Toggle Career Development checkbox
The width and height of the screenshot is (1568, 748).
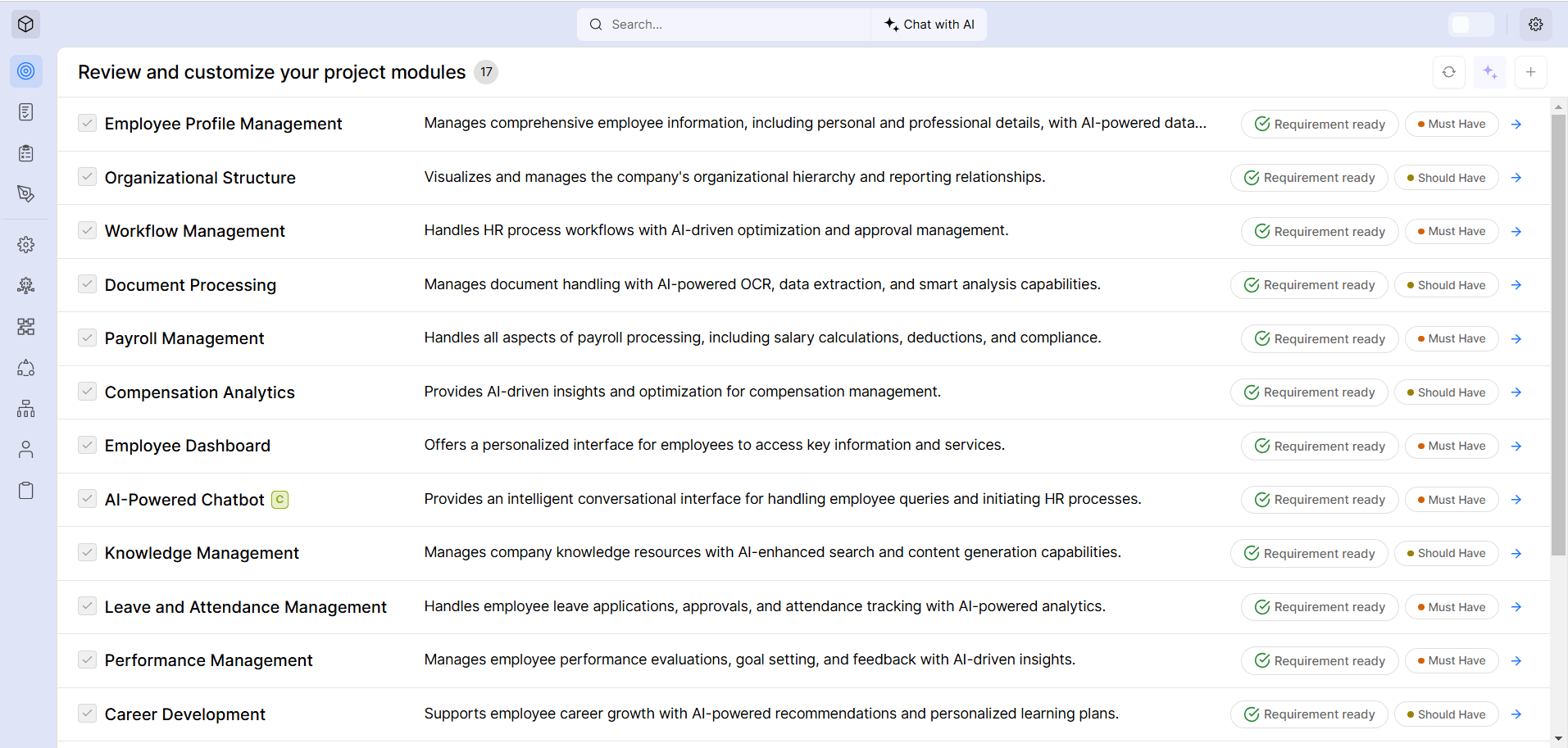tap(87, 714)
